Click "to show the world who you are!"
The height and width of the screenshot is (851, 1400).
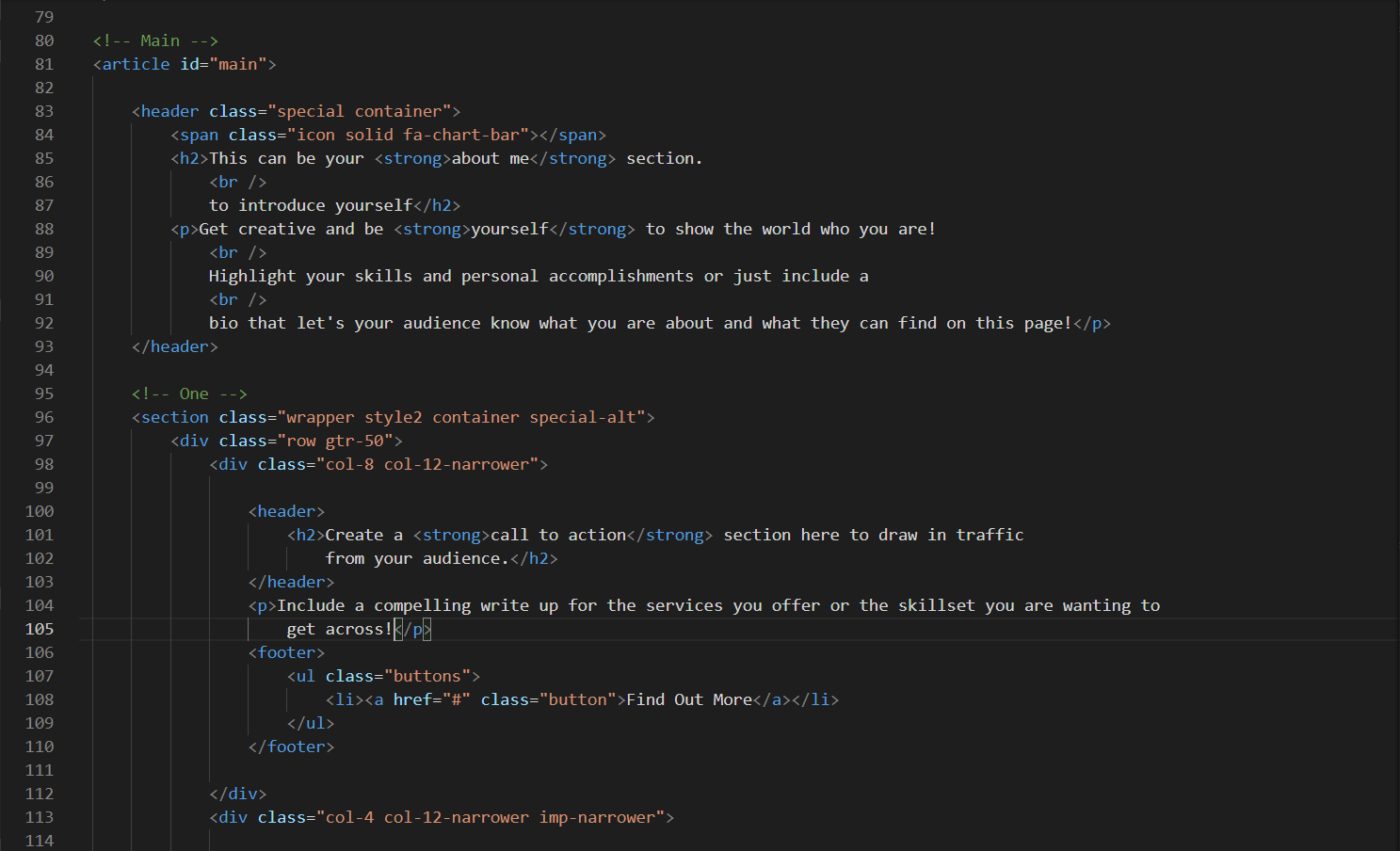click(x=791, y=229)
